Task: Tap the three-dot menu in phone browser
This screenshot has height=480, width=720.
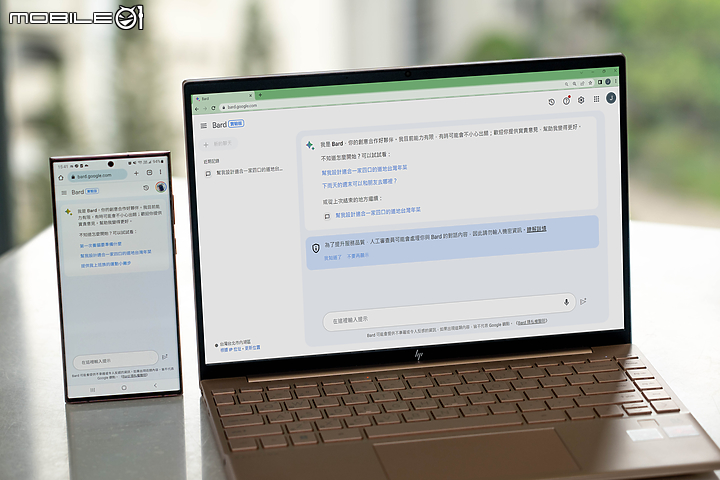Action: tap(160, 172)
